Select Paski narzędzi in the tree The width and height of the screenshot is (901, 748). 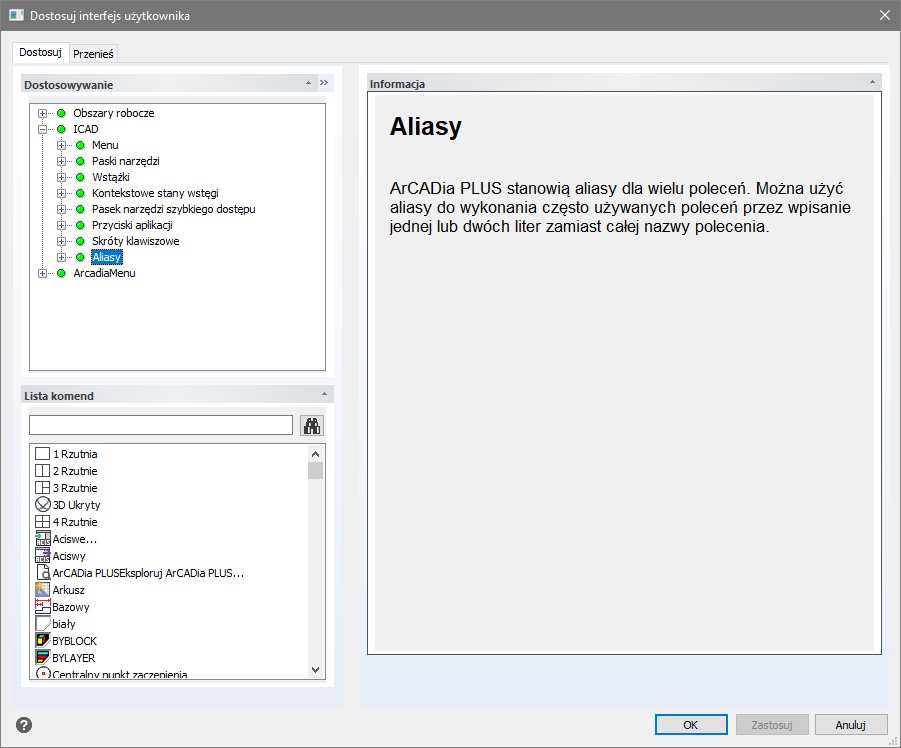[x=125, y=161]
